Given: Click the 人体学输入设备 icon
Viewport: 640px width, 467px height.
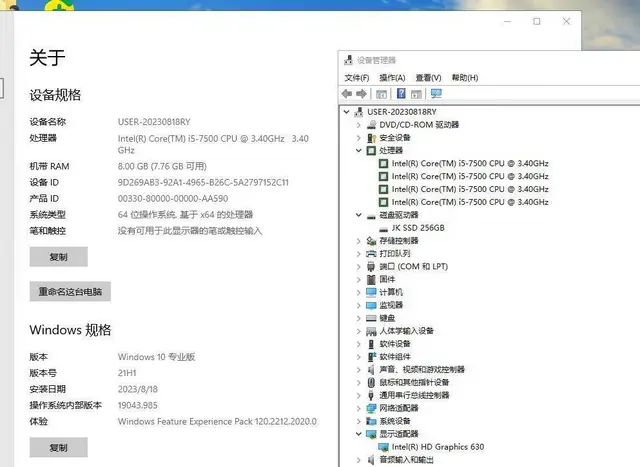Looking at the screenshot, I should coord(371,331).
